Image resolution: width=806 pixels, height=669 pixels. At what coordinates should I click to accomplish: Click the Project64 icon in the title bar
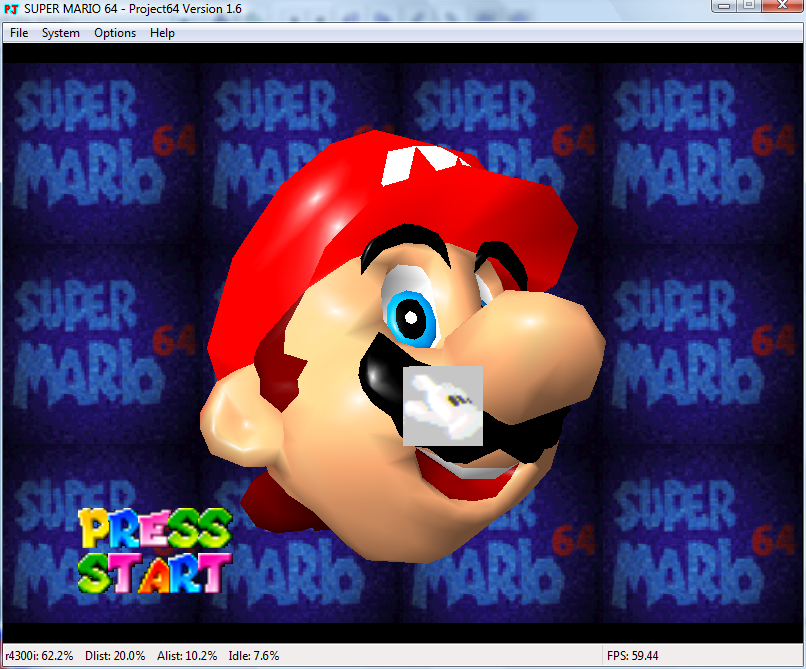tap(12, 8)
